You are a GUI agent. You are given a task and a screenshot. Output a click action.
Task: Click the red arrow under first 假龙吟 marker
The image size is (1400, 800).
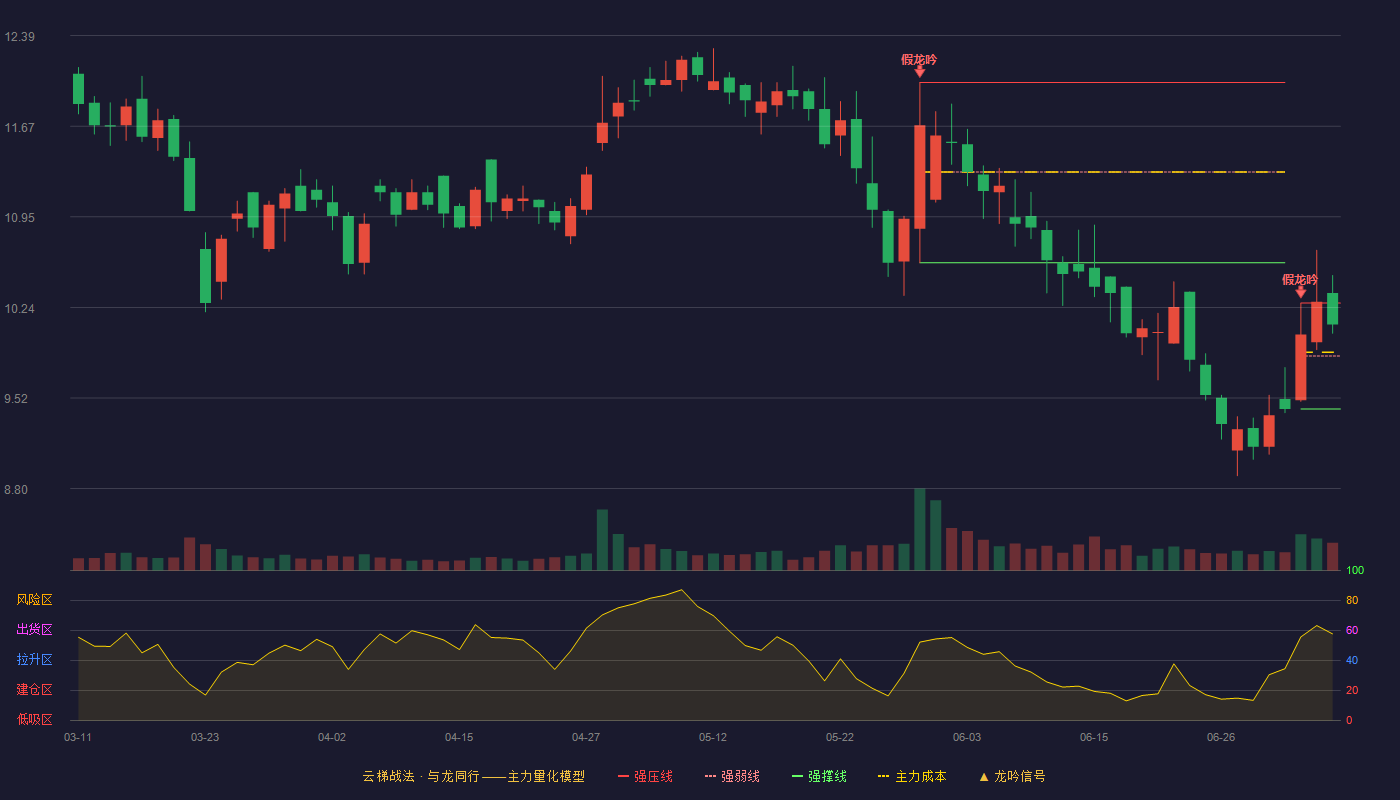tap(920, 72)
